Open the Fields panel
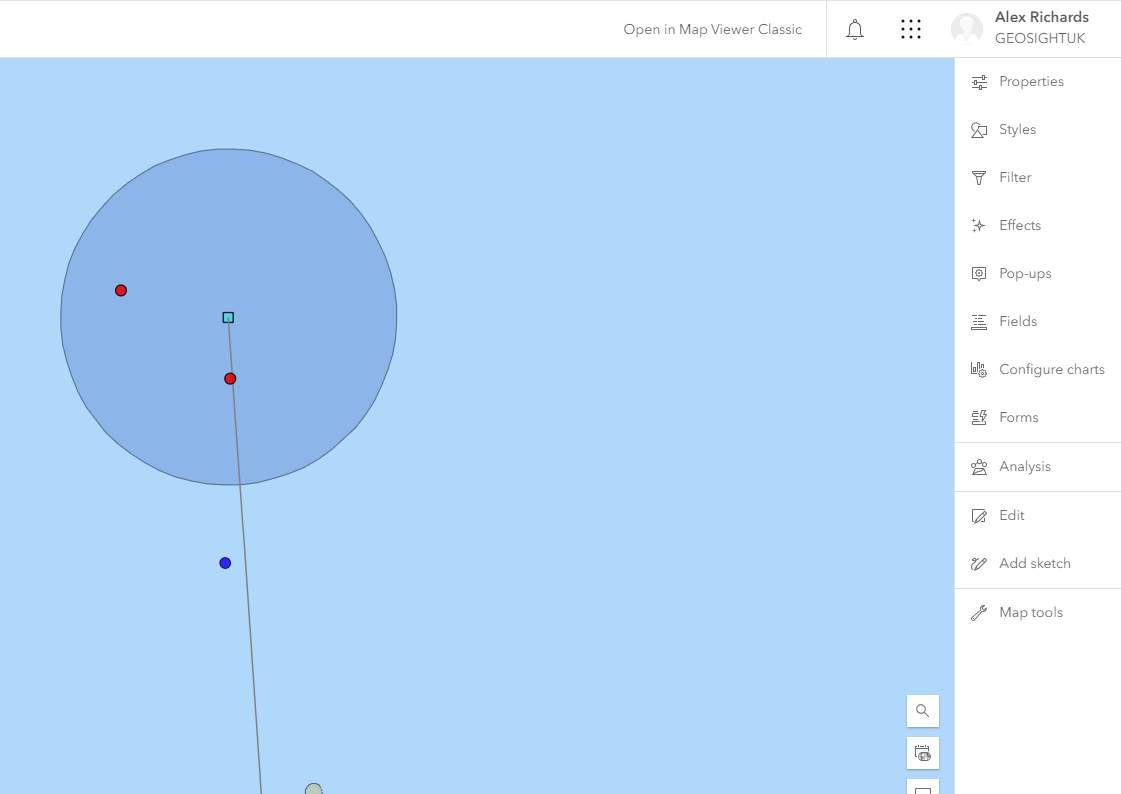Image resolution: width=1121 pixels, height=794 pixels. [x=1017, y=321]
